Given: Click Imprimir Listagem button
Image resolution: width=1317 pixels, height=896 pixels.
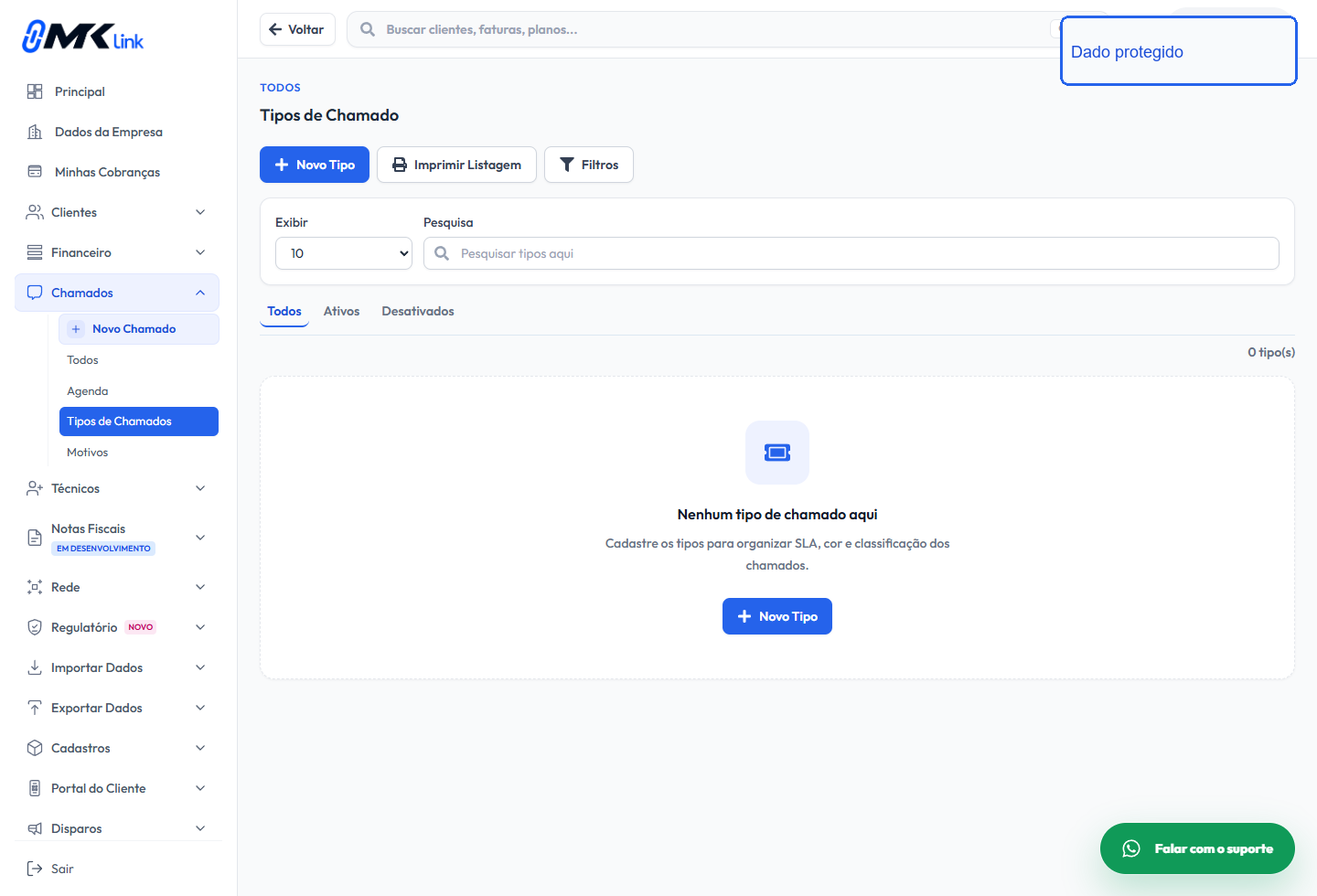Looking at the screenshot, I should (x=456, y=165).
